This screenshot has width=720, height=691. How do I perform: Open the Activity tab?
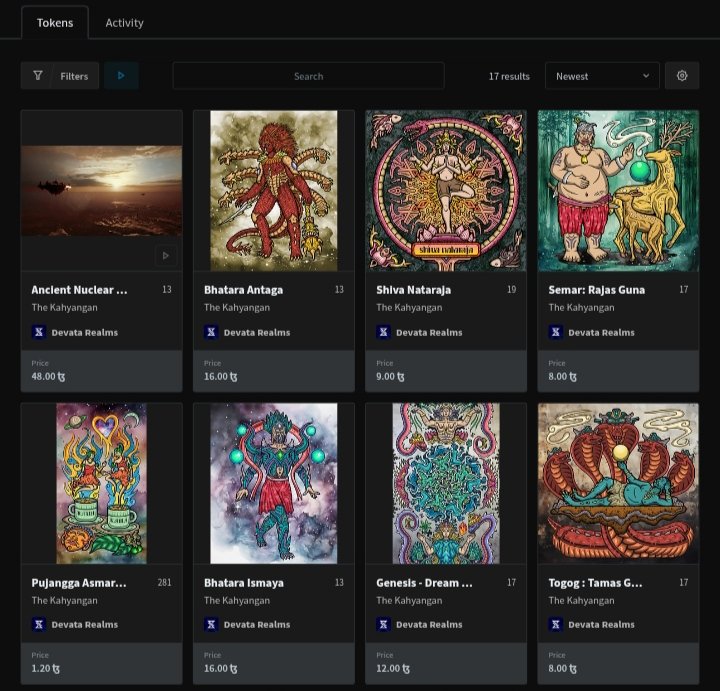124,22
